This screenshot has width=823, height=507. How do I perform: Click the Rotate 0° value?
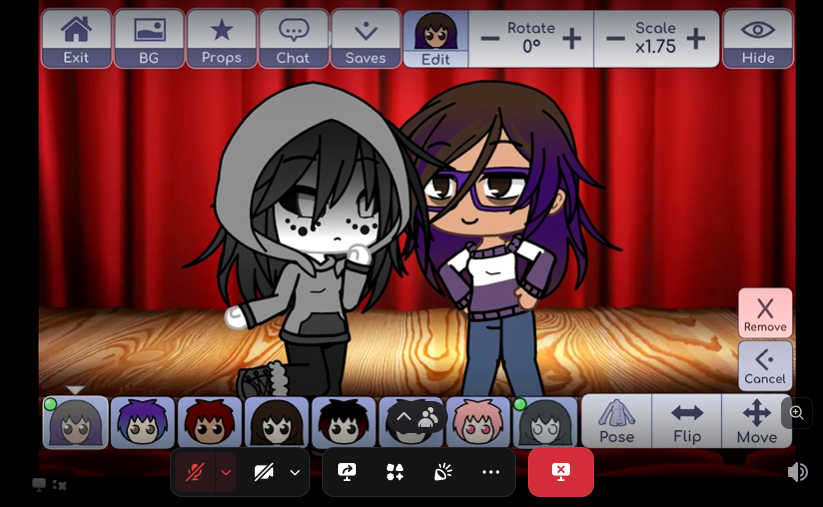(x=531, y=47)
